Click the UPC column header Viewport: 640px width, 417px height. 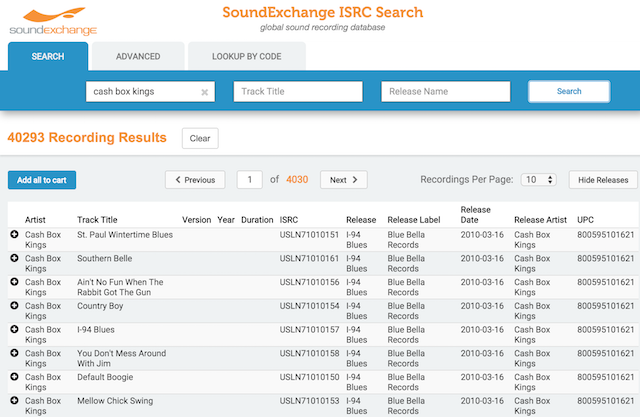coord(585,220)
